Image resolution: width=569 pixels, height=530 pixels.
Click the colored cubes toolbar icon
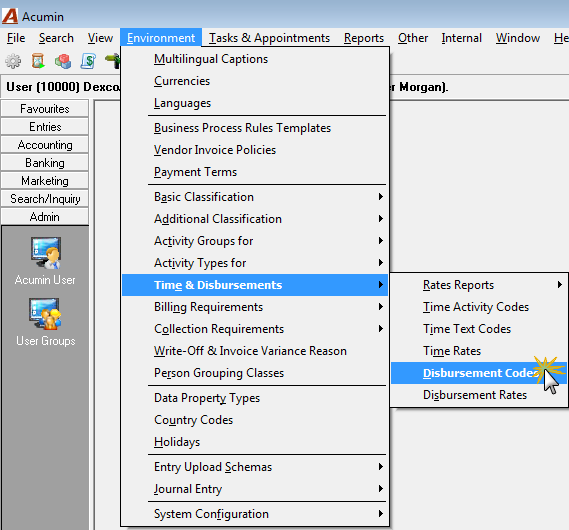coord(63,61)
